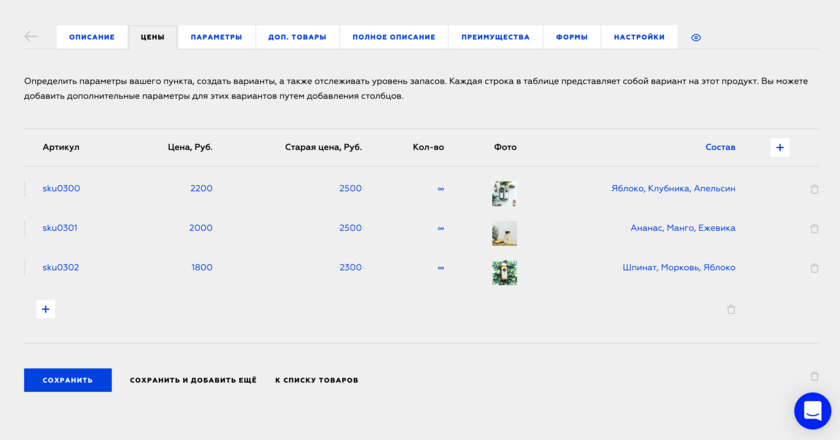
Task: Add a new variant row with plus
Action: click(46, 309)
